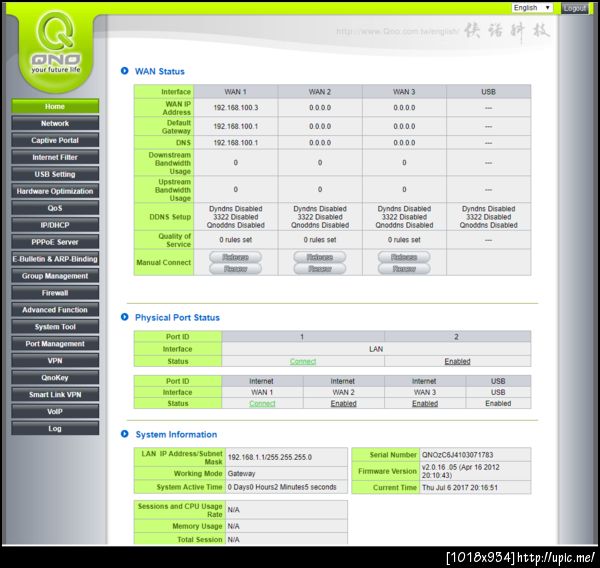Click the WAN 1 DDNS Setup cell
The image size is (600, 568).
235,217
